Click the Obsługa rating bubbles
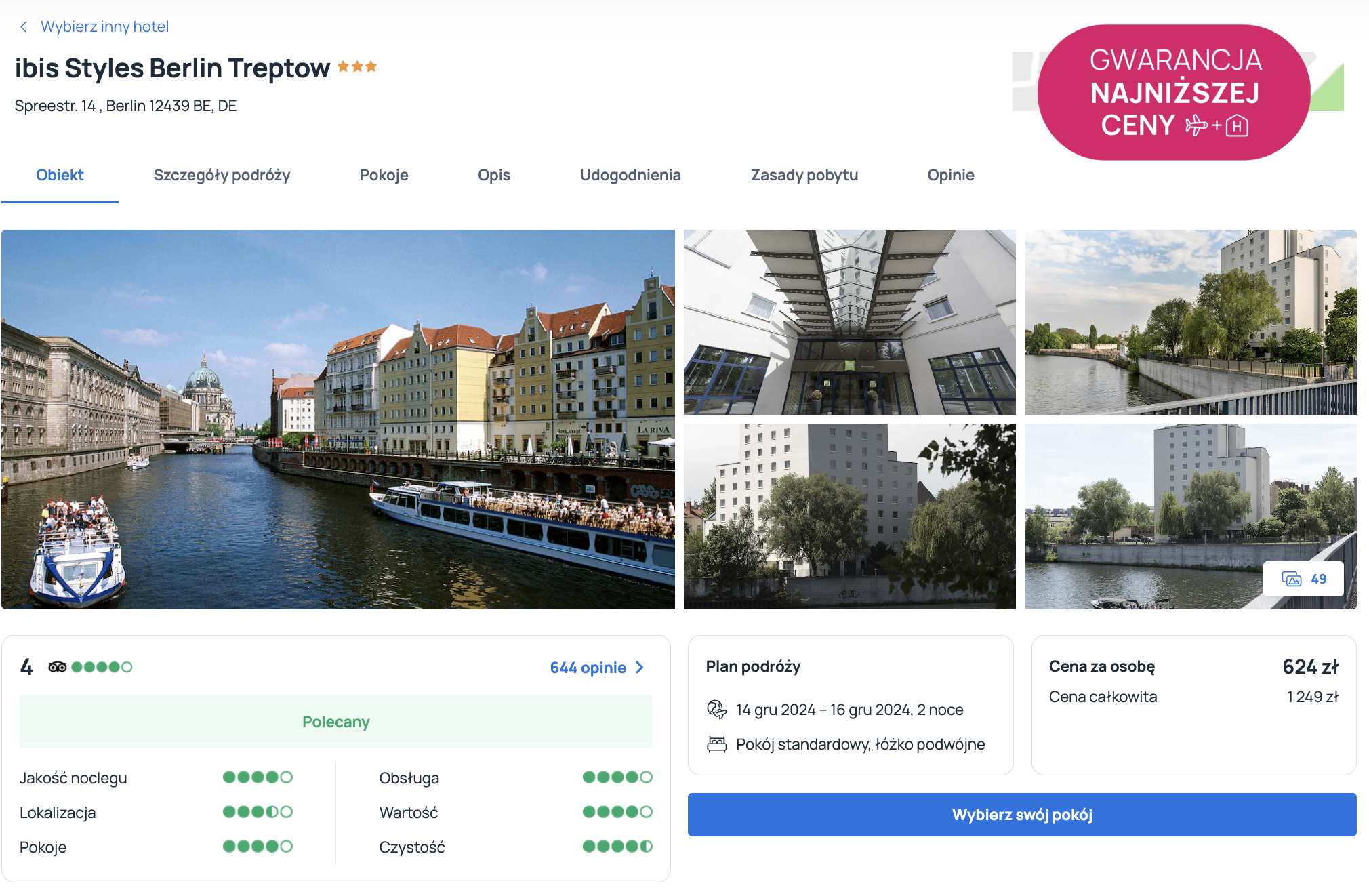Screen dimensions: 1369x896 (x=617, y=777)
